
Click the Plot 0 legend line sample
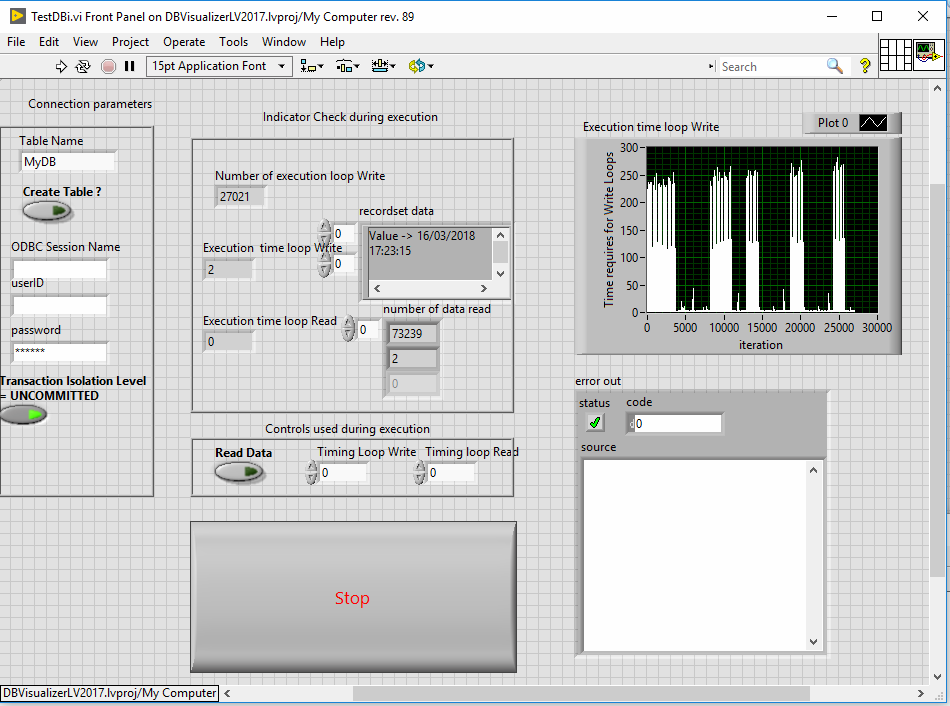pyautogui.click(x=873, y=122)
